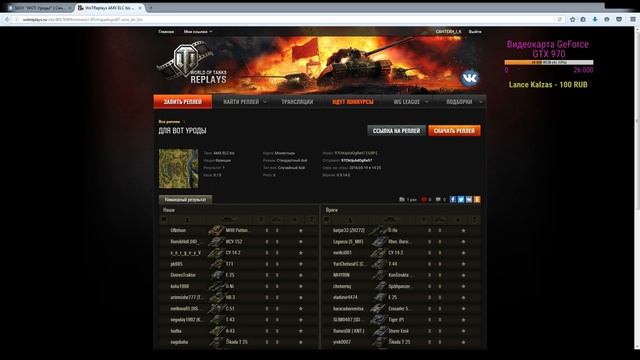This screenshot has height=360, width=640.
Task: Open the browser hamburger menu
Action: (x=633, y=19)
